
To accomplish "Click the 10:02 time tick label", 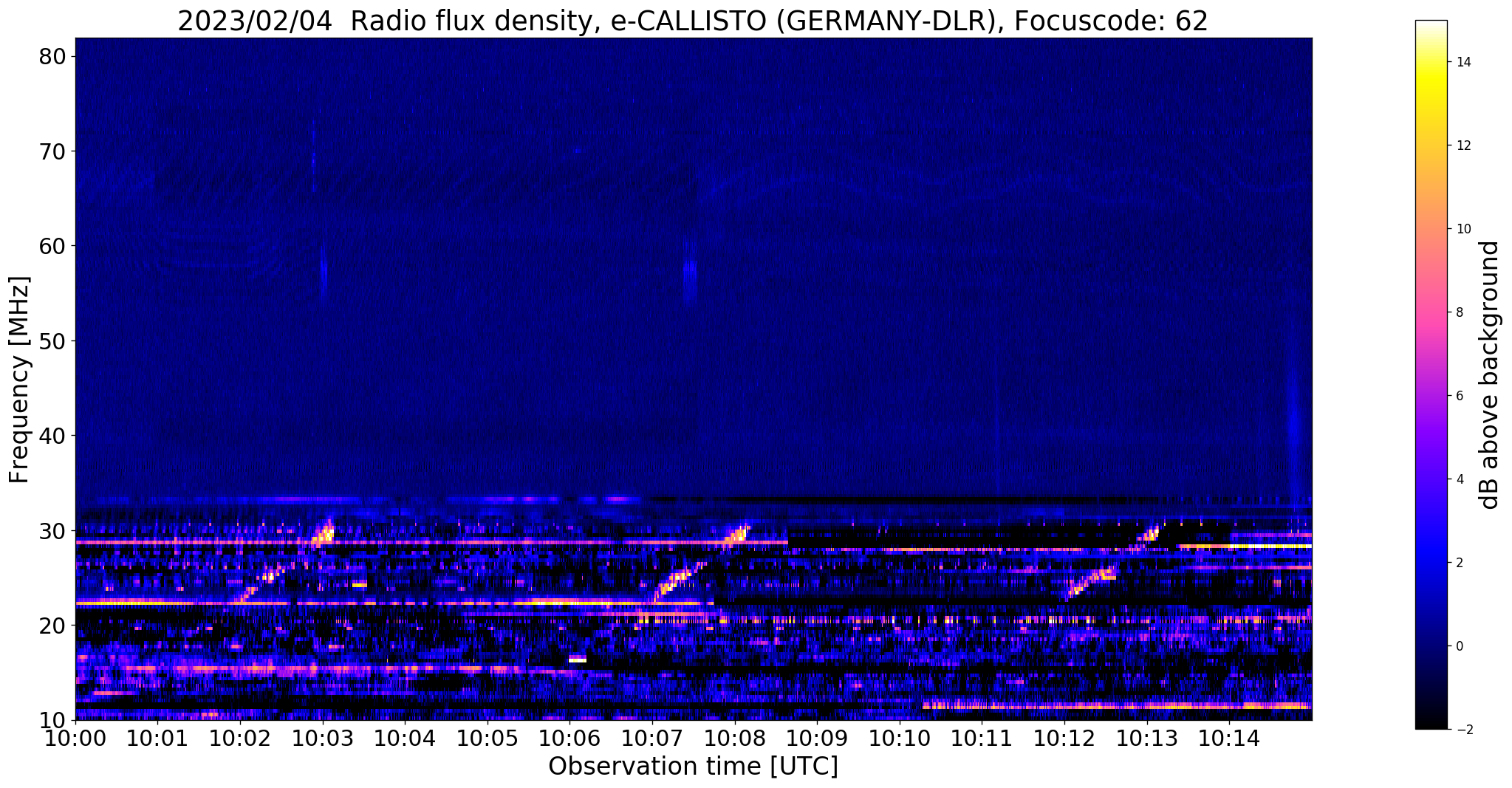I will [x=240, y=738].
